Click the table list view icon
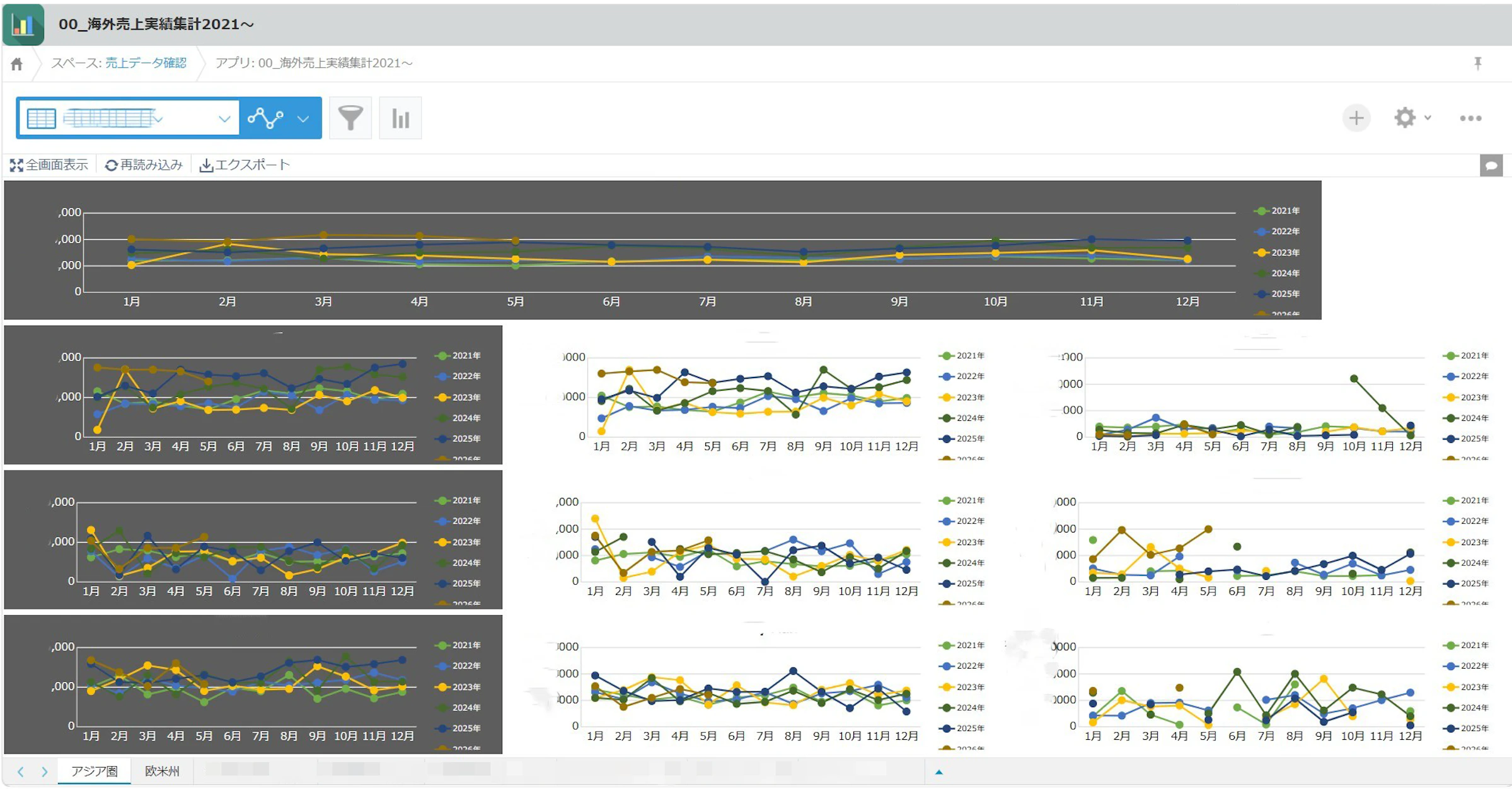This screenshot has height=789, width=1512. pos(42,118)
